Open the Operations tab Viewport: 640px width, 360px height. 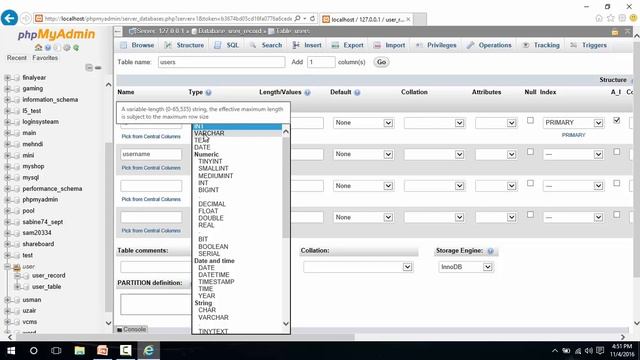click(489, 45)
